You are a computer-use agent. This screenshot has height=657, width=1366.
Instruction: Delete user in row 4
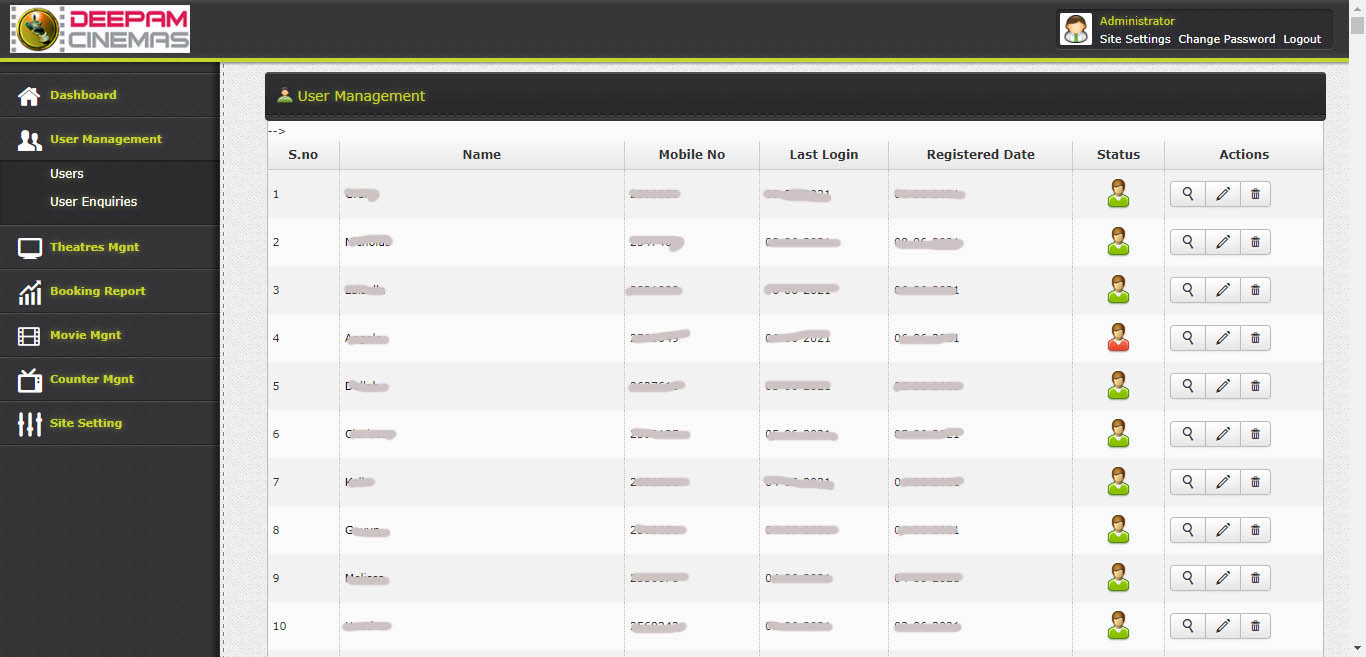(1255, 338)
